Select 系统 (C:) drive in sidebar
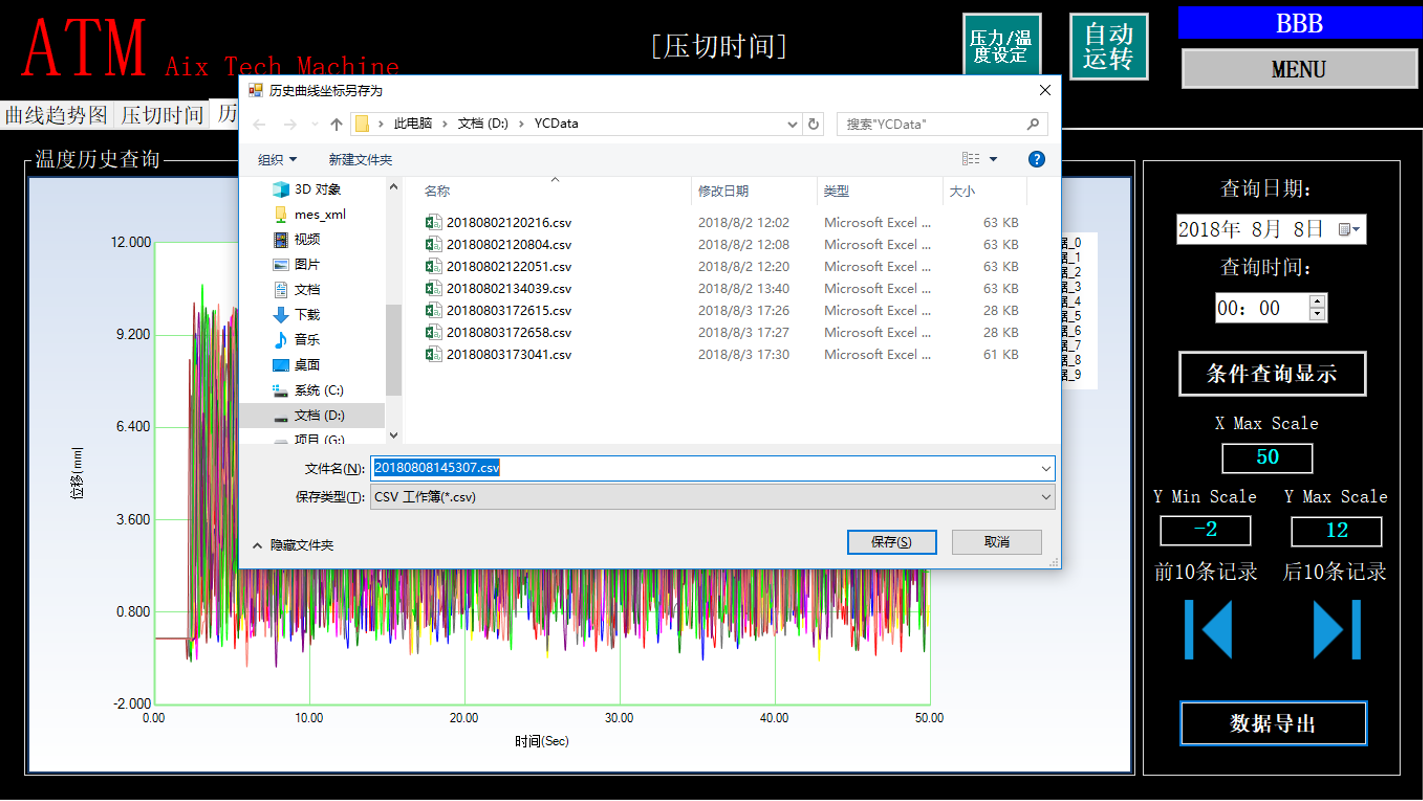1423x801 pixels. point(318,390)
